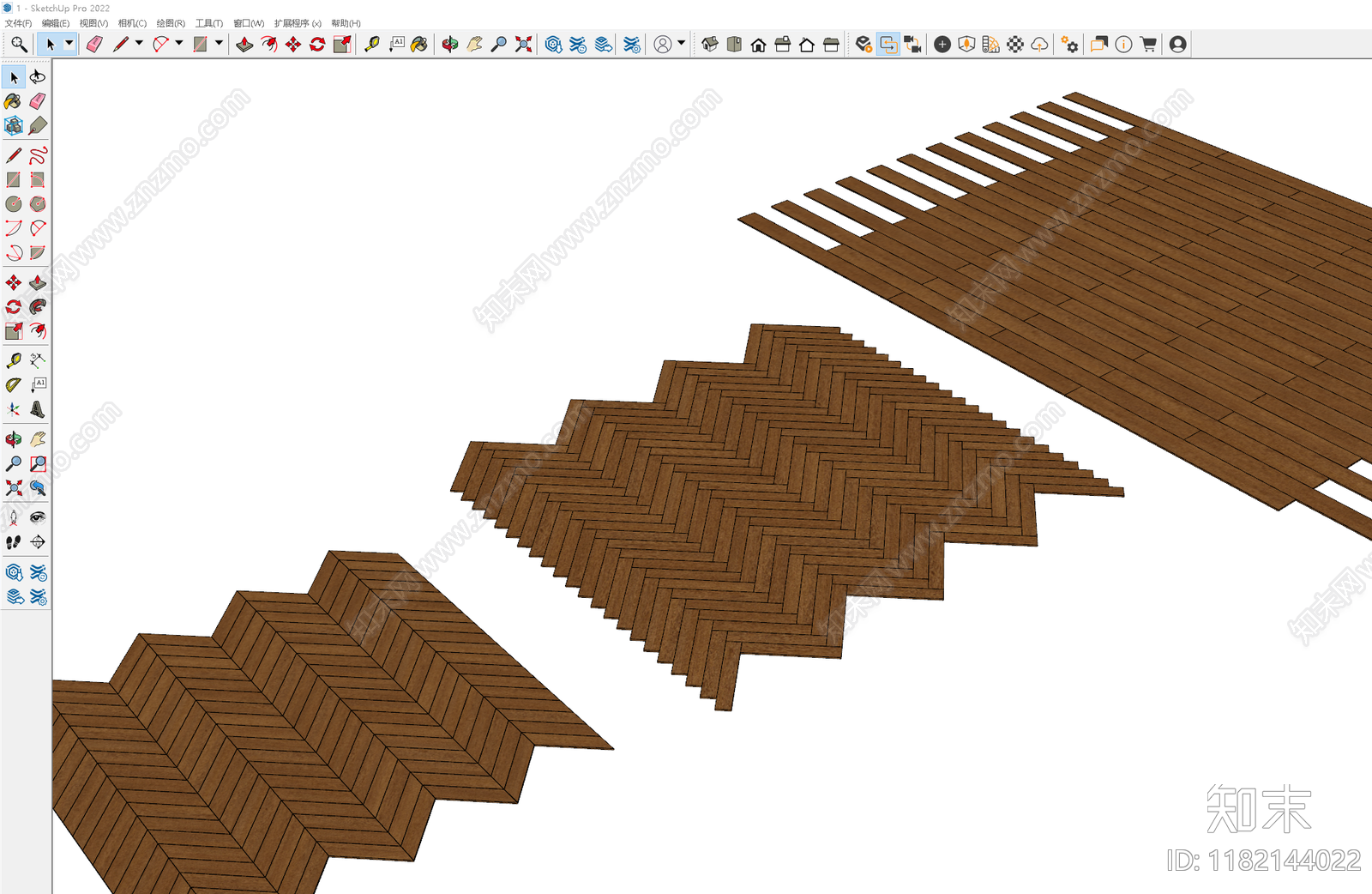Expand Arc tool dropdown arrow

[178, 43]
